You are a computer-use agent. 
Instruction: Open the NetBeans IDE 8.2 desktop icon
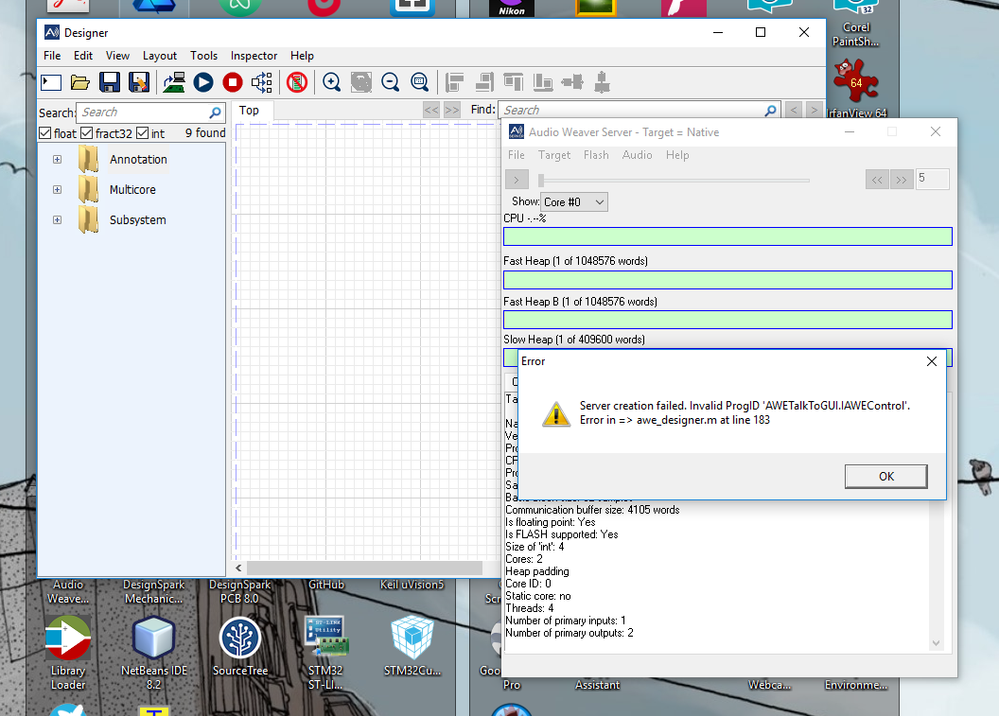click(154, 653)
